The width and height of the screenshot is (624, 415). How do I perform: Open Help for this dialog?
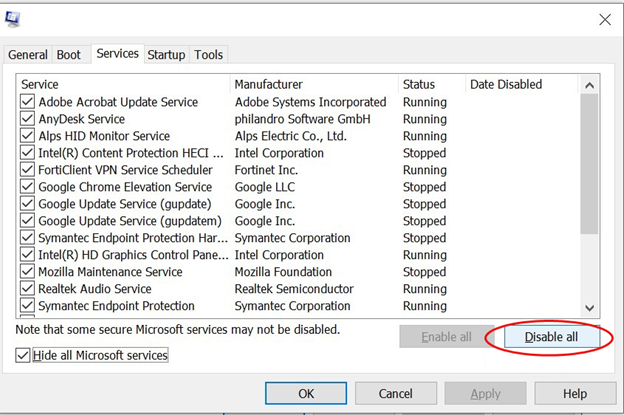click(x=575, y=394)
